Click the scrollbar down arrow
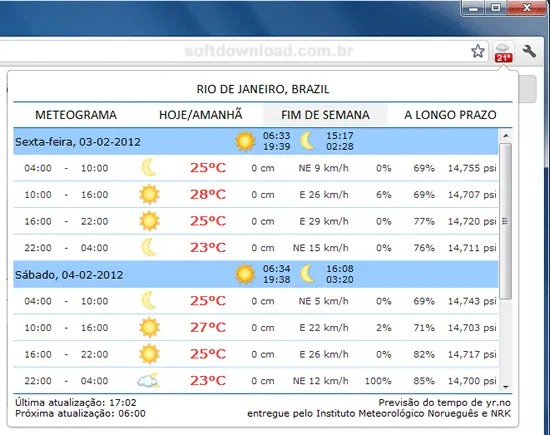 click(505, 387)
